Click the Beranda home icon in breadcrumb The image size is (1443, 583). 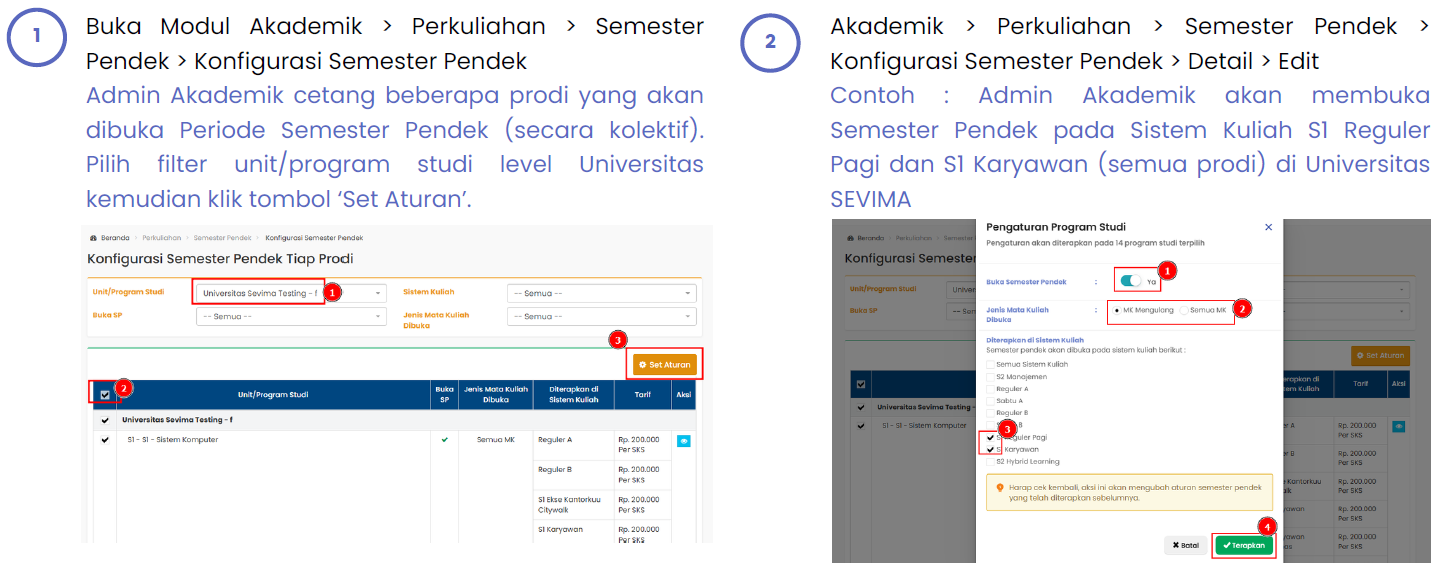93,238
